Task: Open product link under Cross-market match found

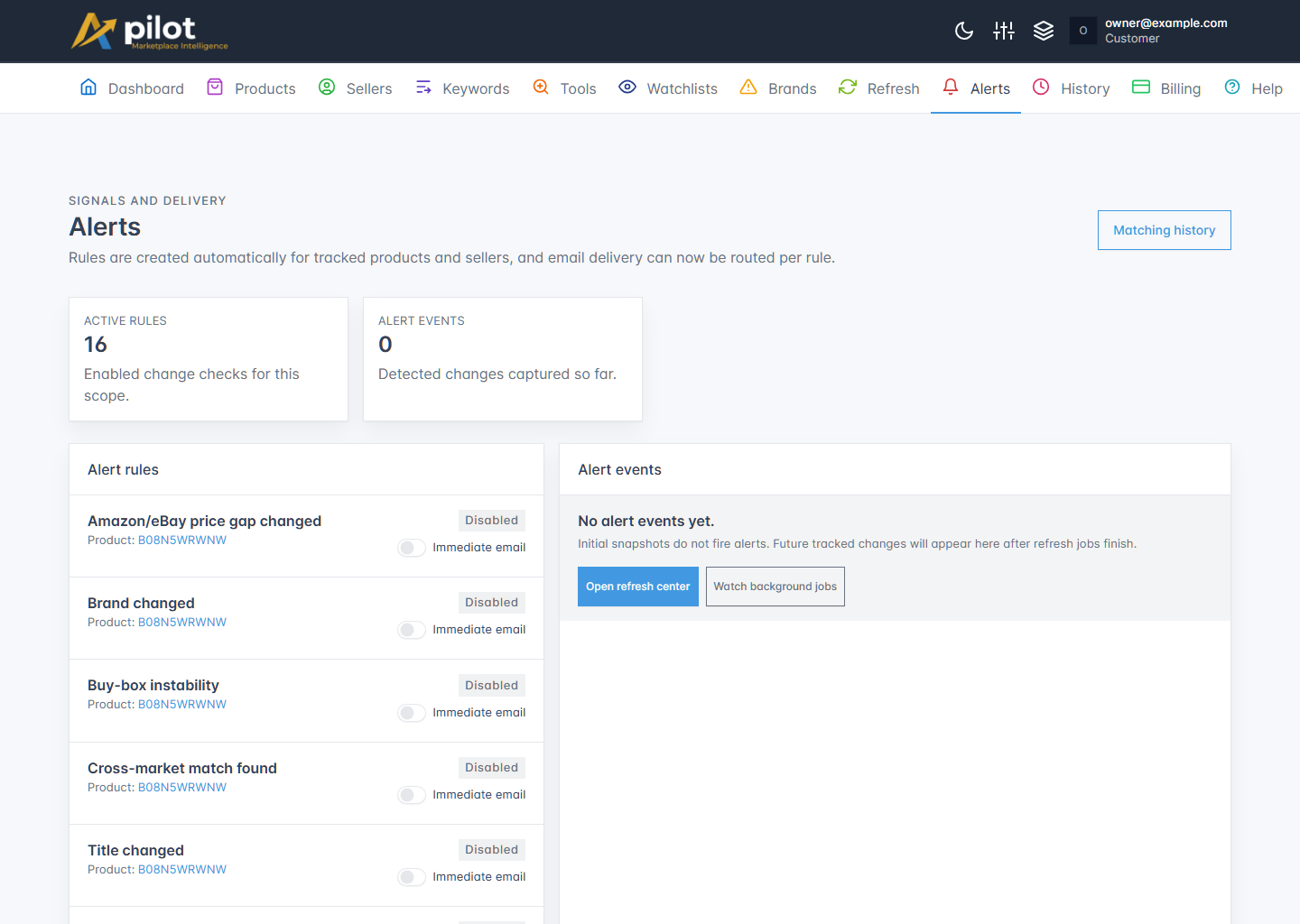Action: (182, 788)
